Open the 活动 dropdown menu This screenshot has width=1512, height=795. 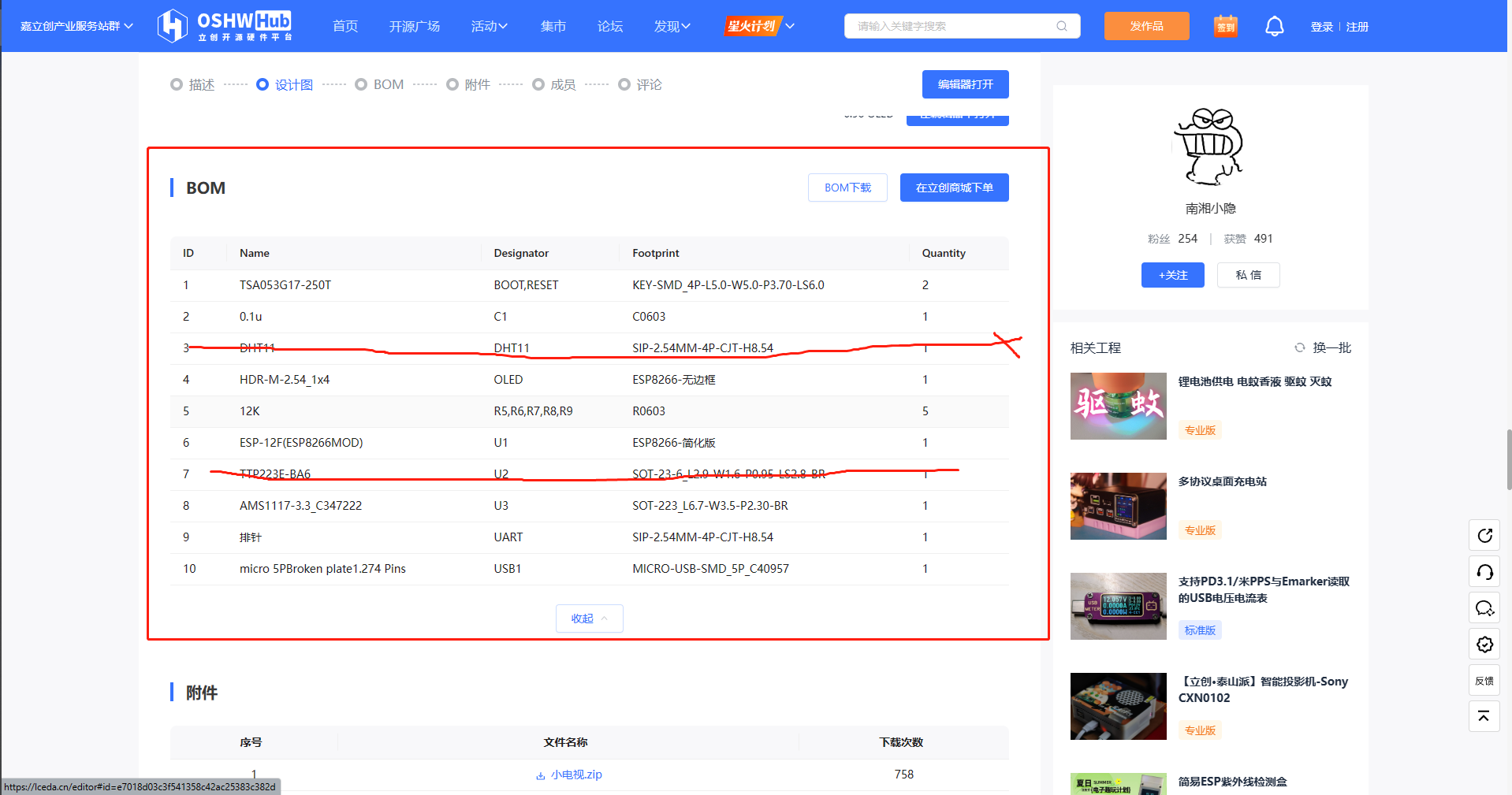click(x=489, y=26)
